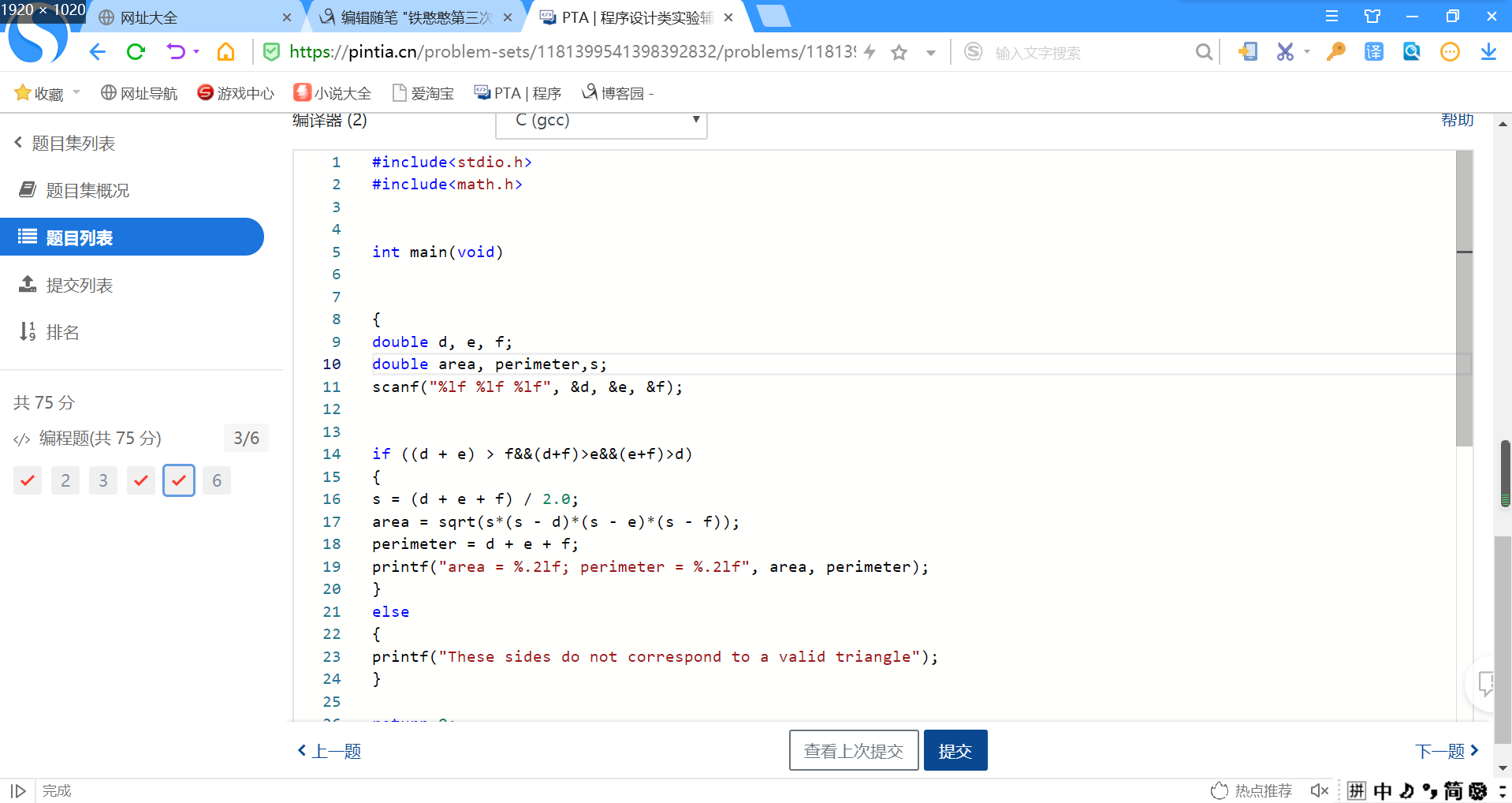Reload the page with the green refresh icon
The image size is (1512, 803).
(136, 52)
